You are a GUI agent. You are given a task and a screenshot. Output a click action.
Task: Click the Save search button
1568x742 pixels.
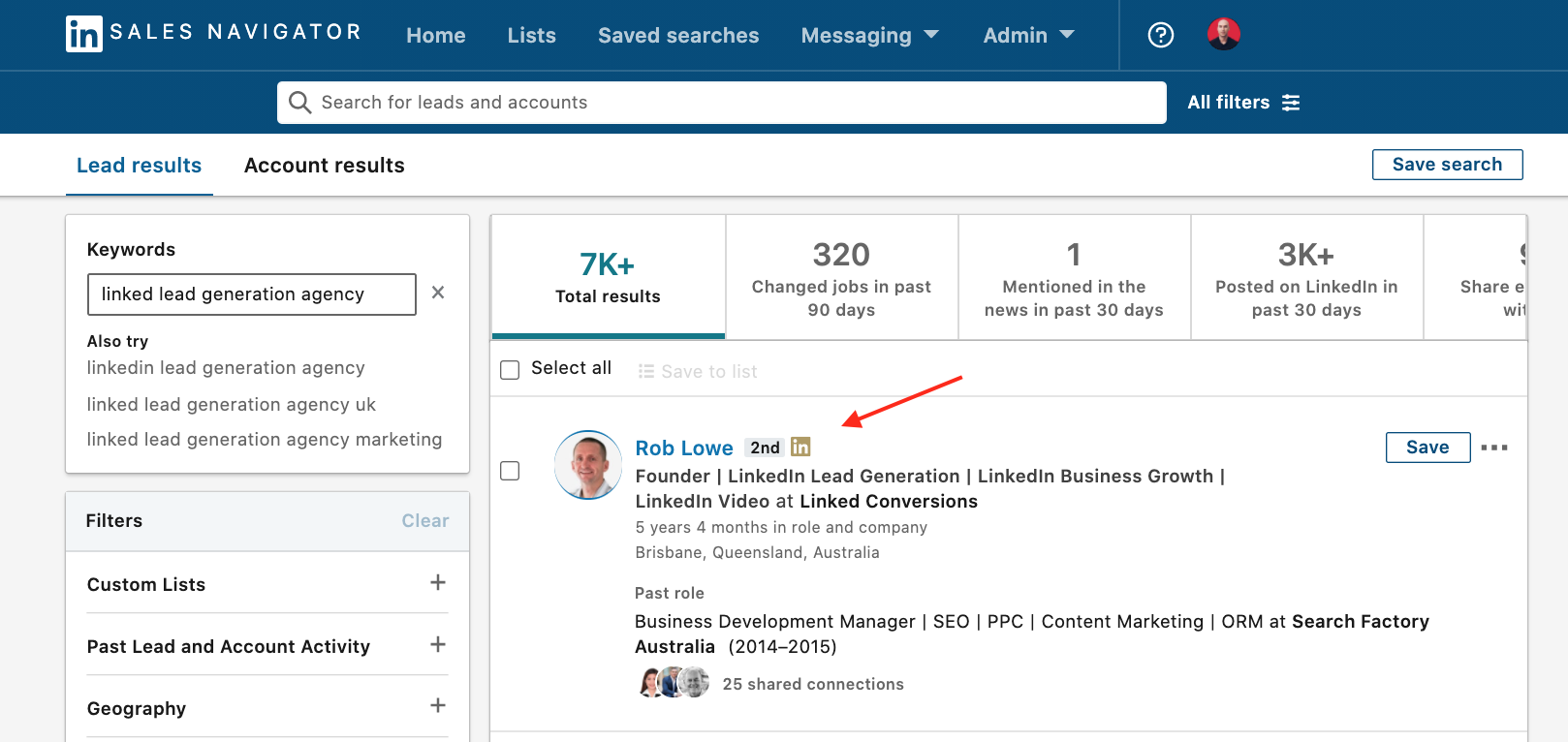pos(1447,165)
